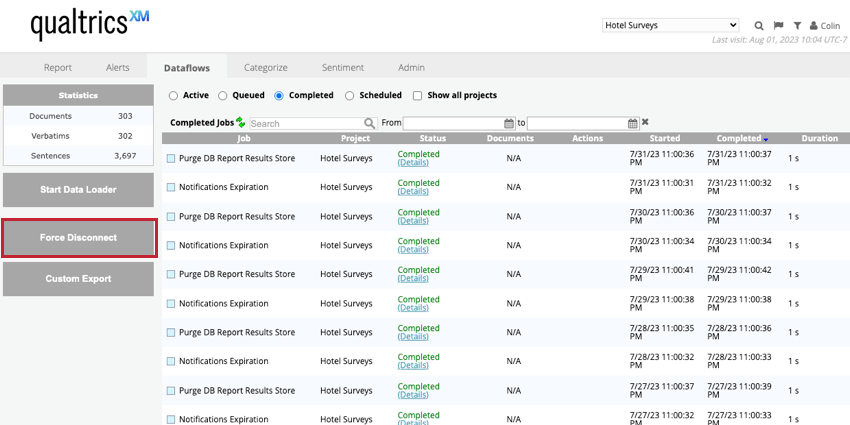This screenshot has height=425, width=850.
Task: Select the Active radio button
Action: click(173, 96)
